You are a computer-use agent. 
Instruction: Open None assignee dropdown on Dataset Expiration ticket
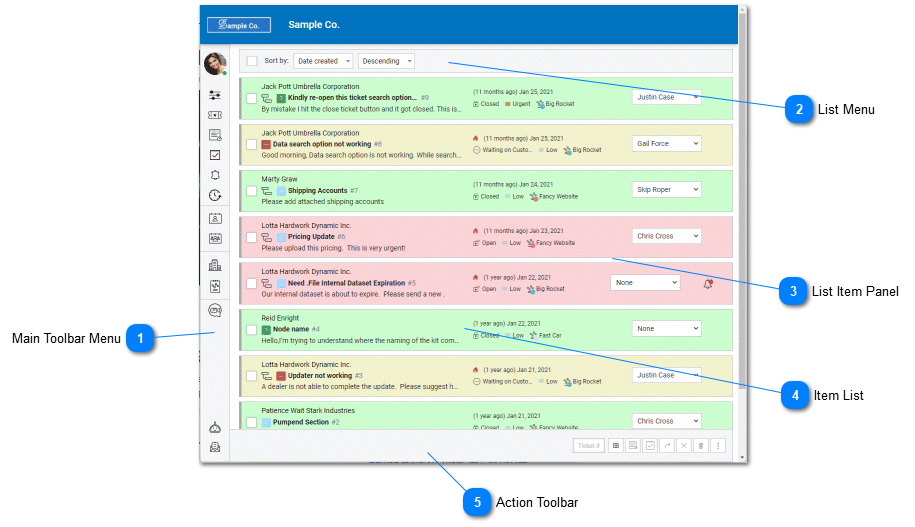coord(645,282)
